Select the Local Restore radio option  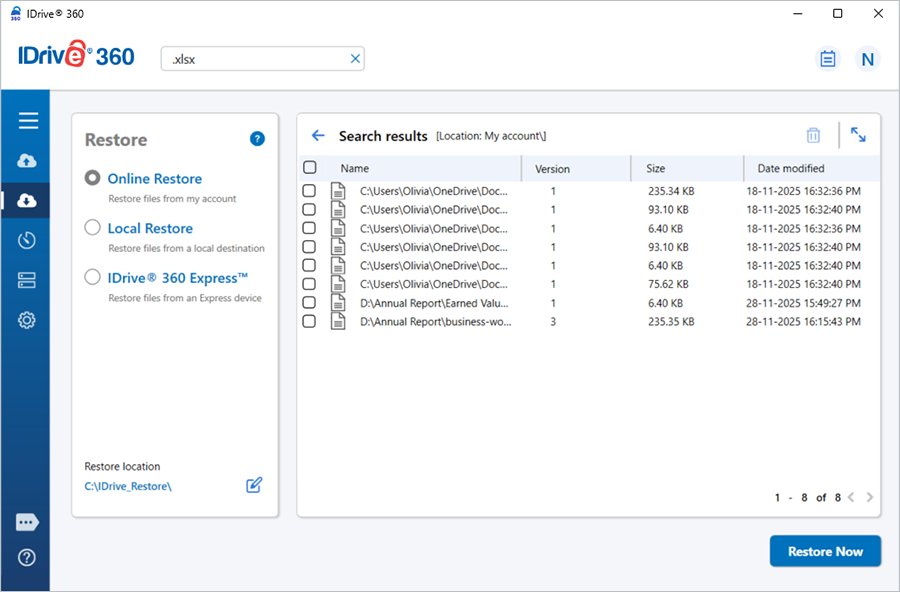(93, 228)
